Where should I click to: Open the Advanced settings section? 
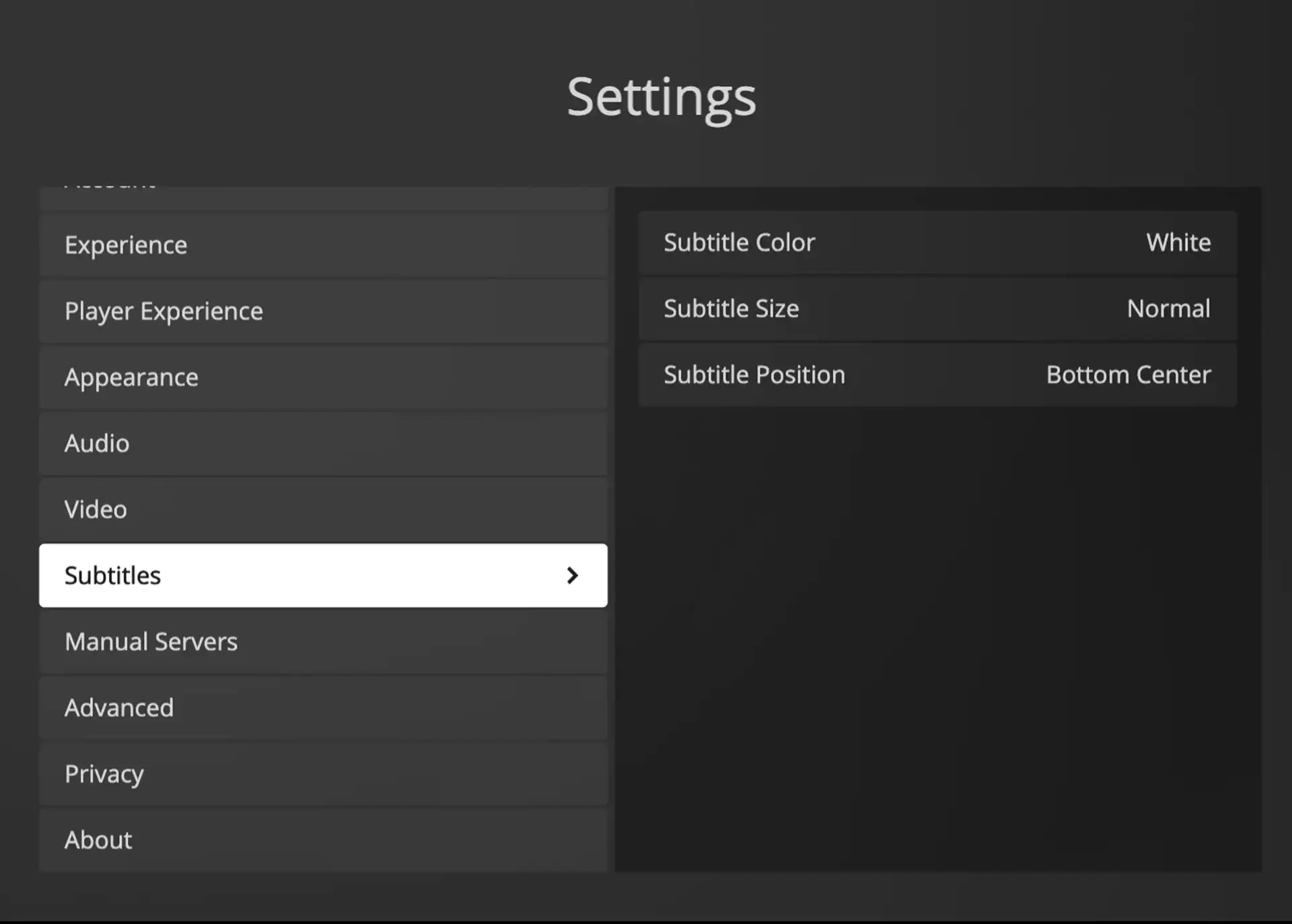tap(323, 707)
